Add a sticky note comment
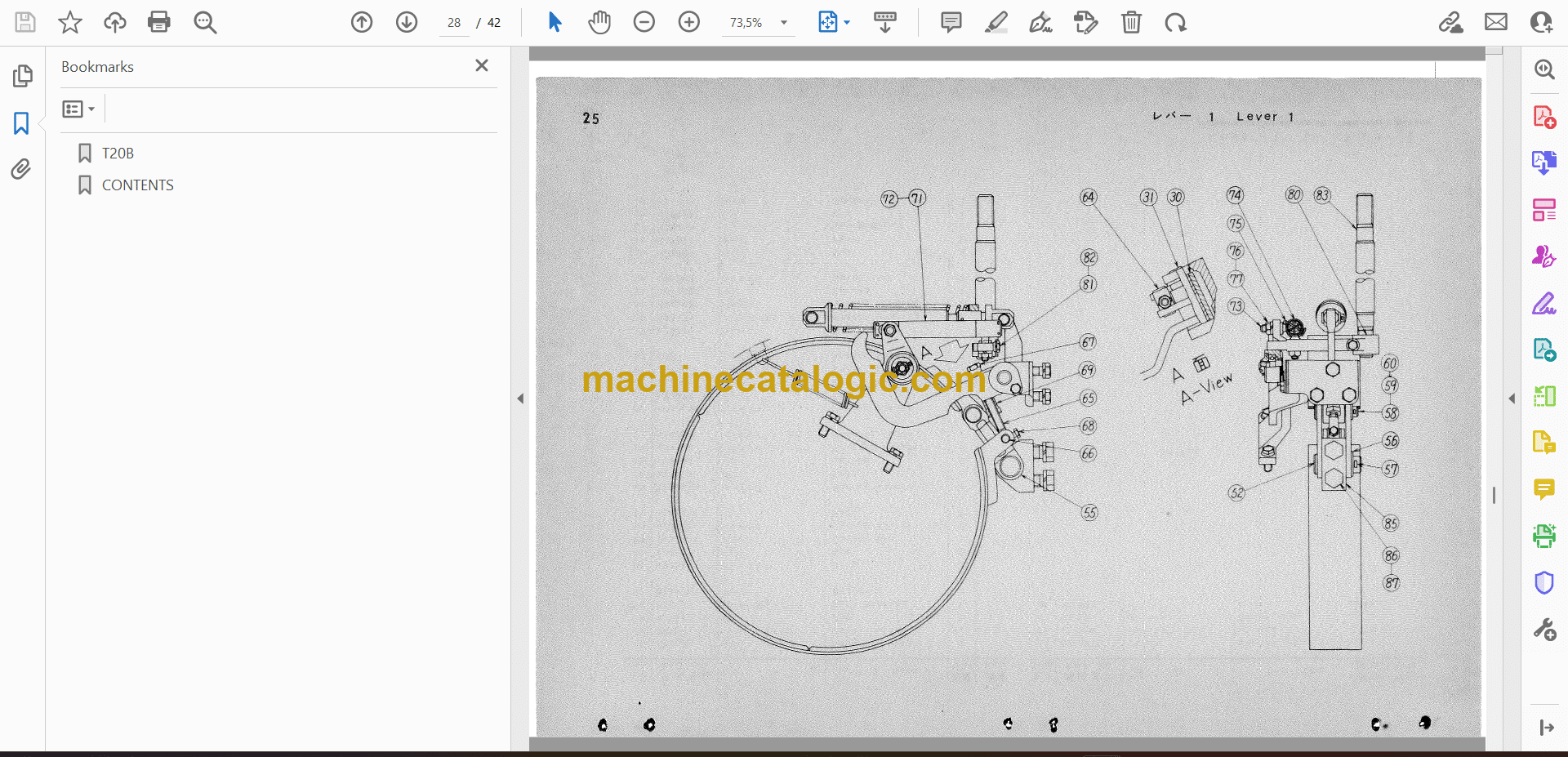Screen dimensions: 1568x757 [x=951, y=22]
